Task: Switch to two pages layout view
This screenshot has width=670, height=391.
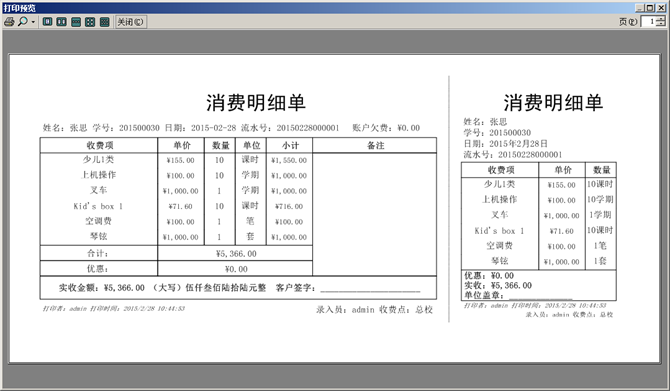Action: coord(62,21)
